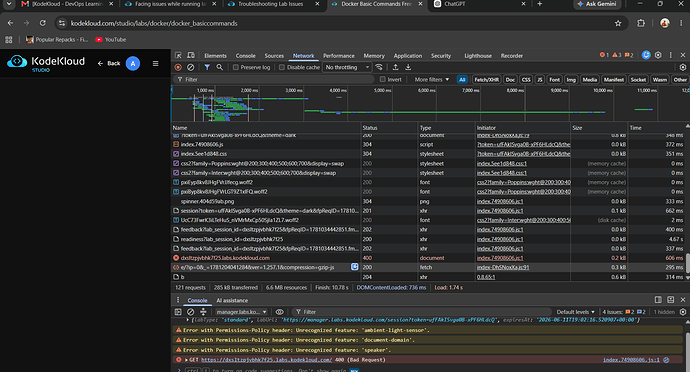Image resolution: width=690 pixels, height=372 pixels.
Task: Open DevTools customize three-dot menu
Action: pos(671,55)
